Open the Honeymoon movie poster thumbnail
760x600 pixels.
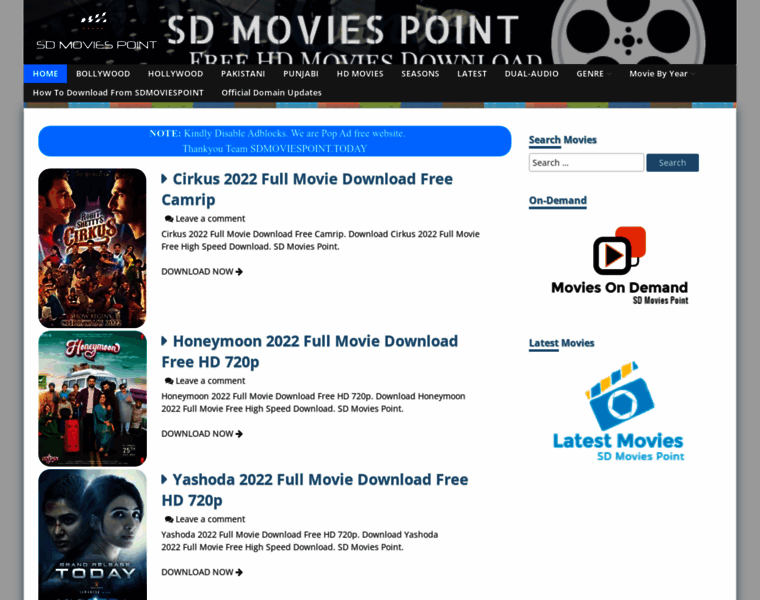[92, 399]
